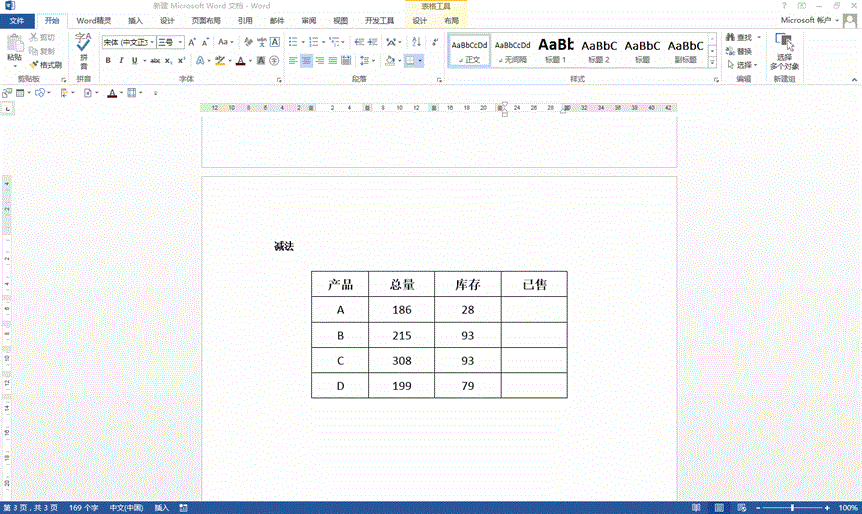Viewport: 862px width, 514px height.
Task: Toggle italic formatting
Action: pos(122,61)
